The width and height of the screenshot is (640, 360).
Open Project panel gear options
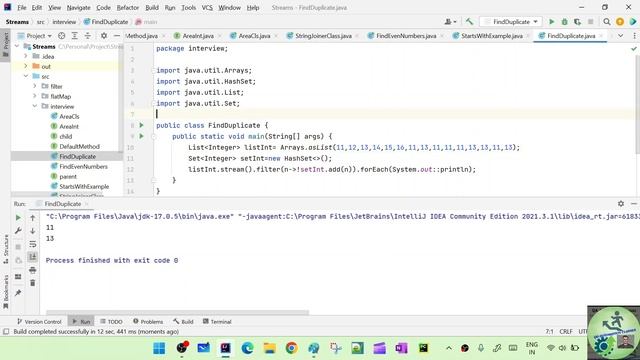104,36
